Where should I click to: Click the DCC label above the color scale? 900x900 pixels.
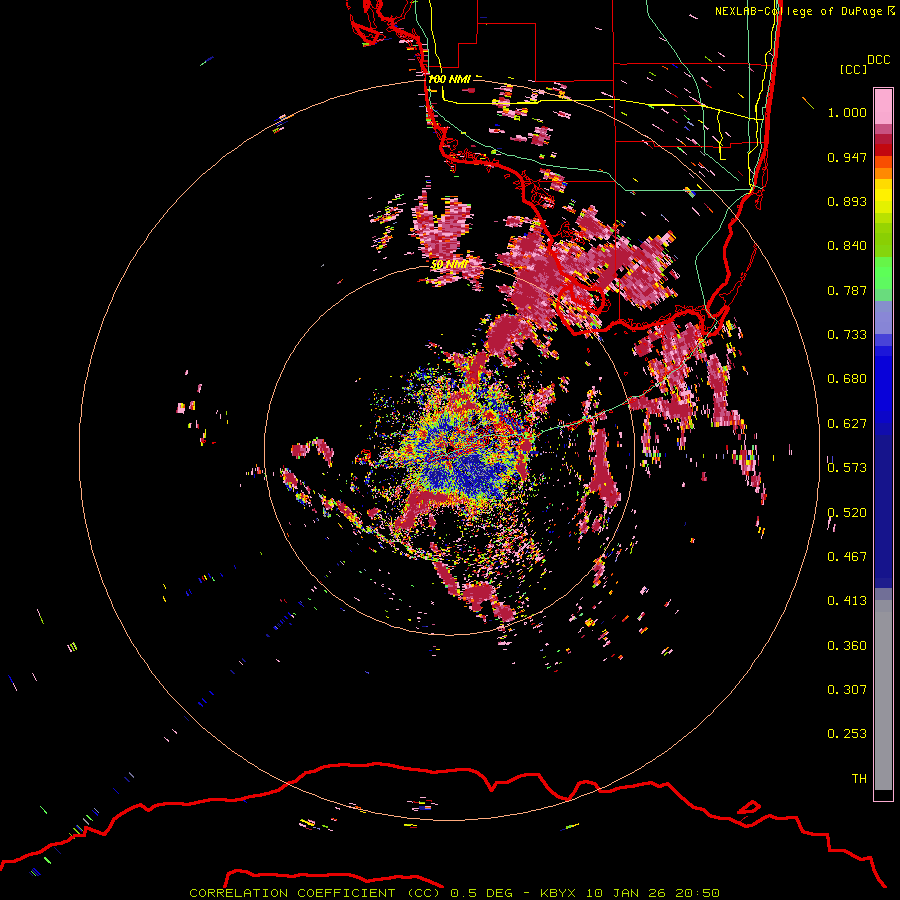point(878,60)
